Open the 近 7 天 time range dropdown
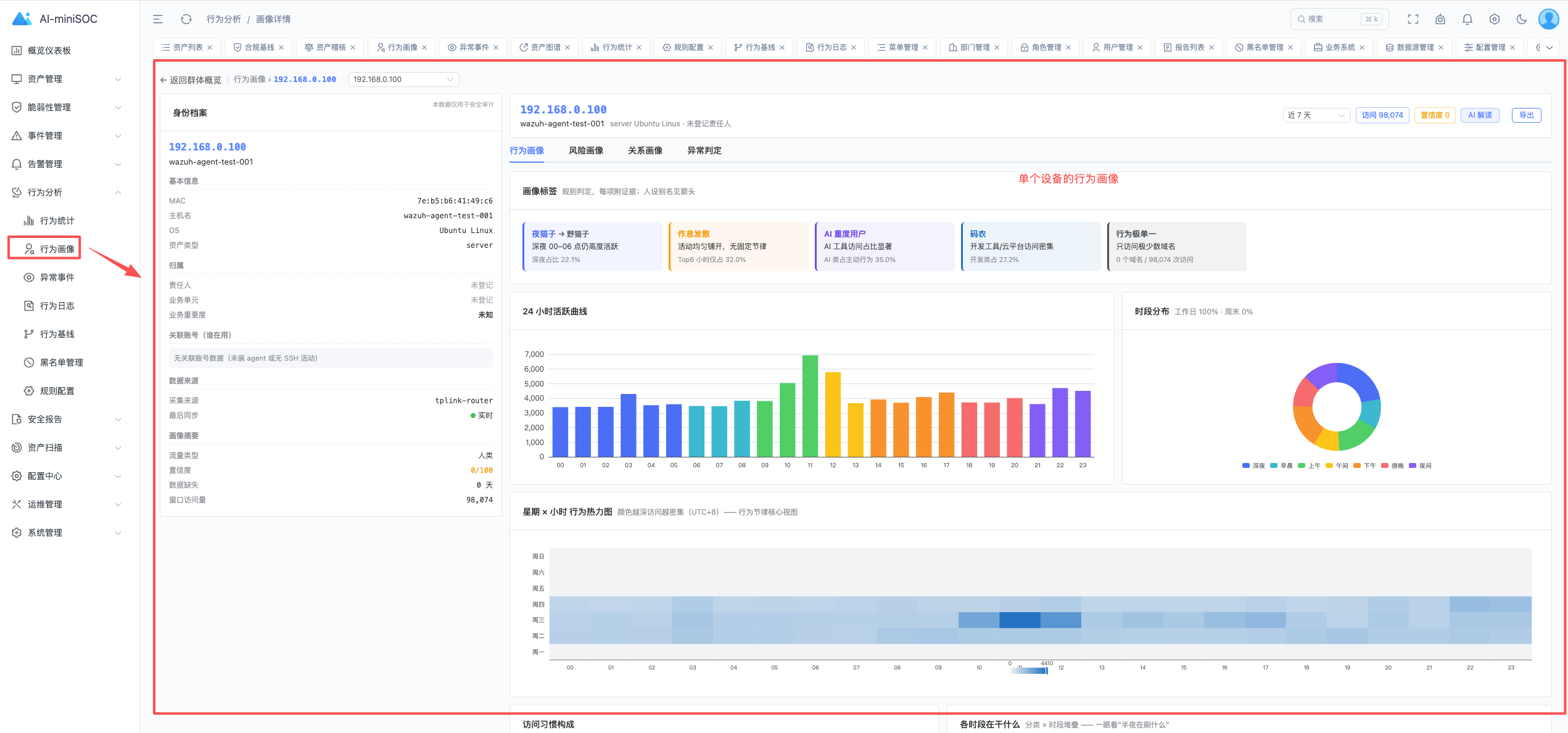Screen dimensions: 1568x733 [1316, 115]
